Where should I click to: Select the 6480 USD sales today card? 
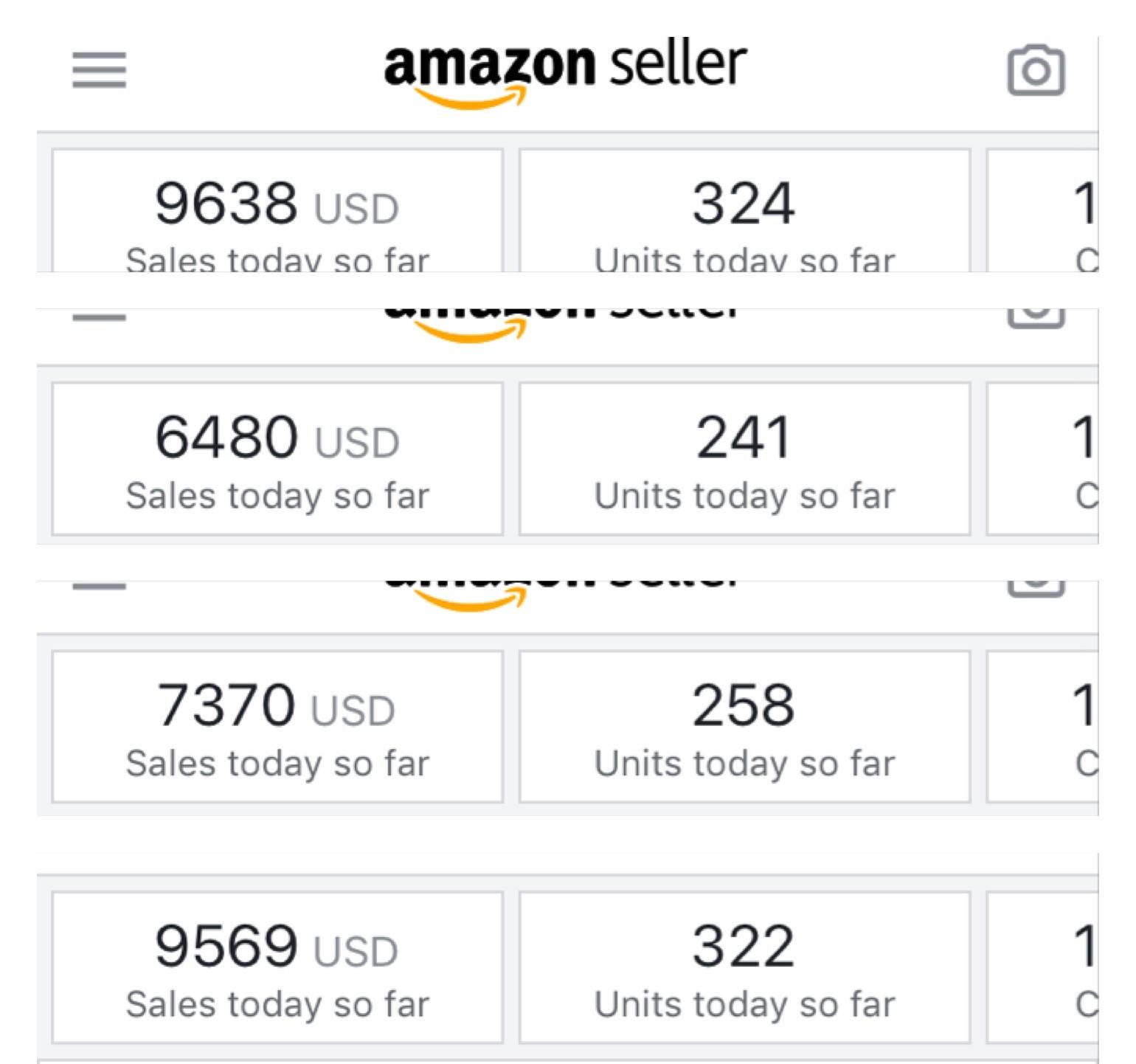(277, 458)
